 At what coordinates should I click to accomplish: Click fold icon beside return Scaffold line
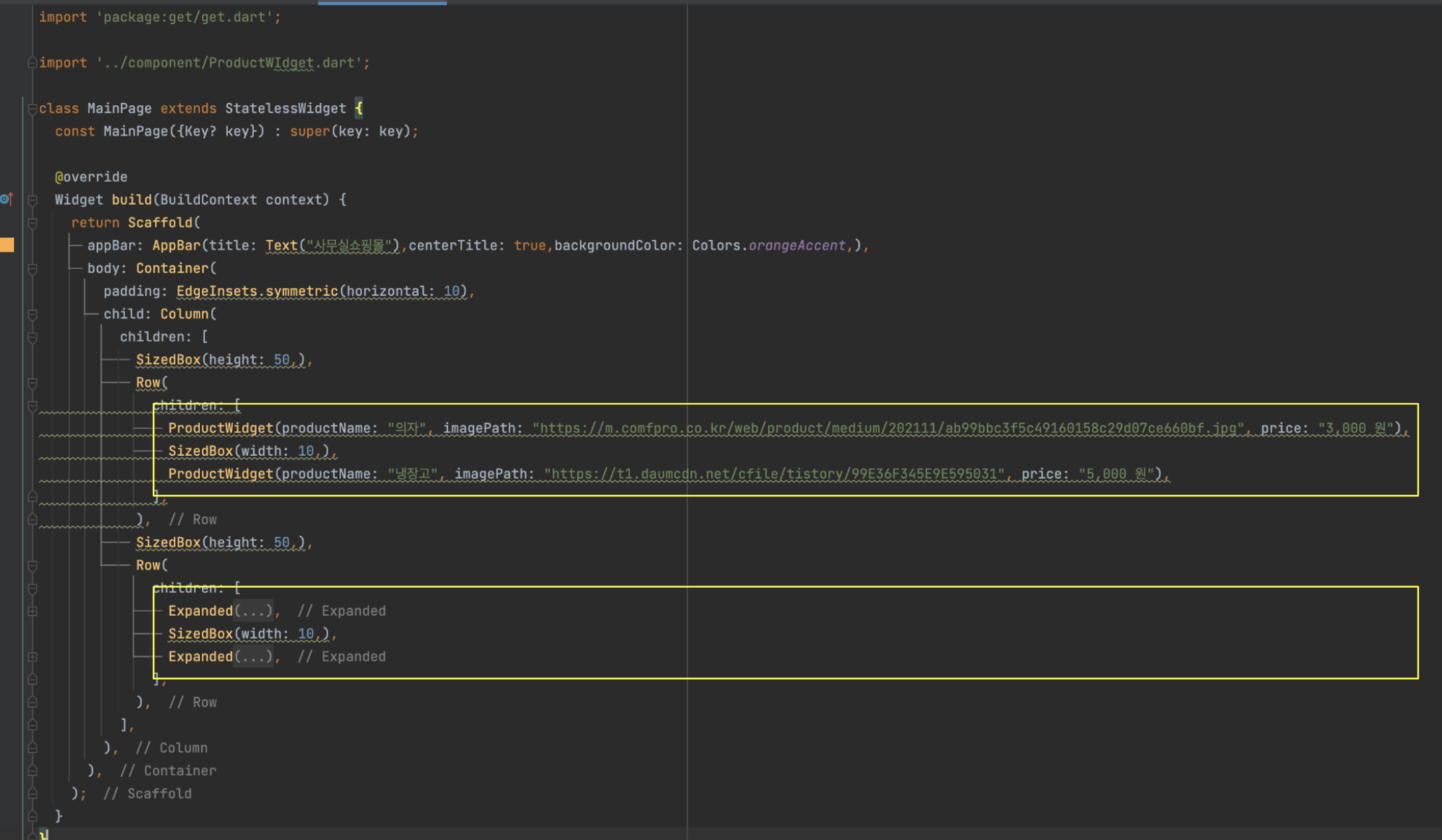pos(32,223)
